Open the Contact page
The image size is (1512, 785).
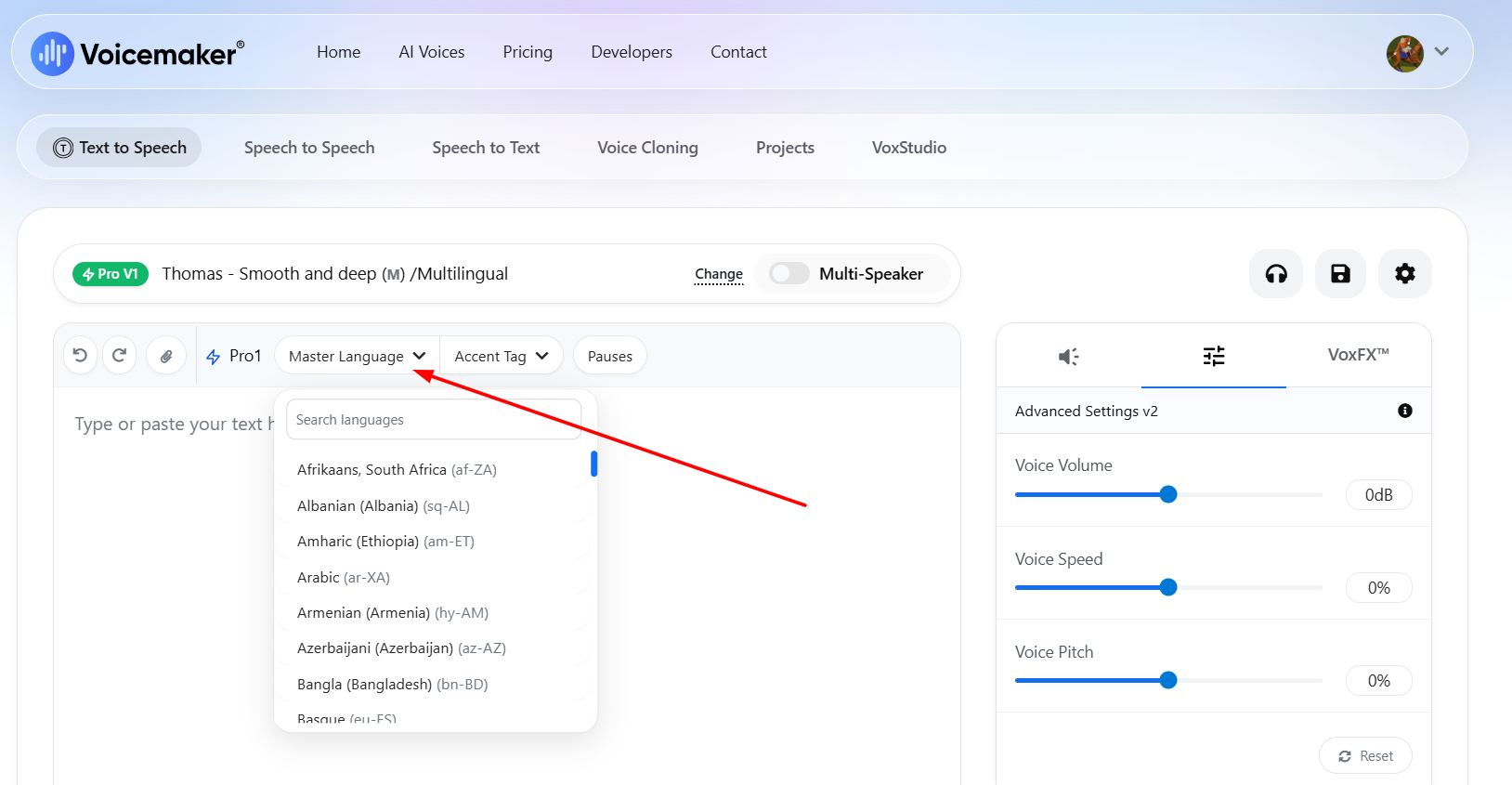tap(739, 52)
